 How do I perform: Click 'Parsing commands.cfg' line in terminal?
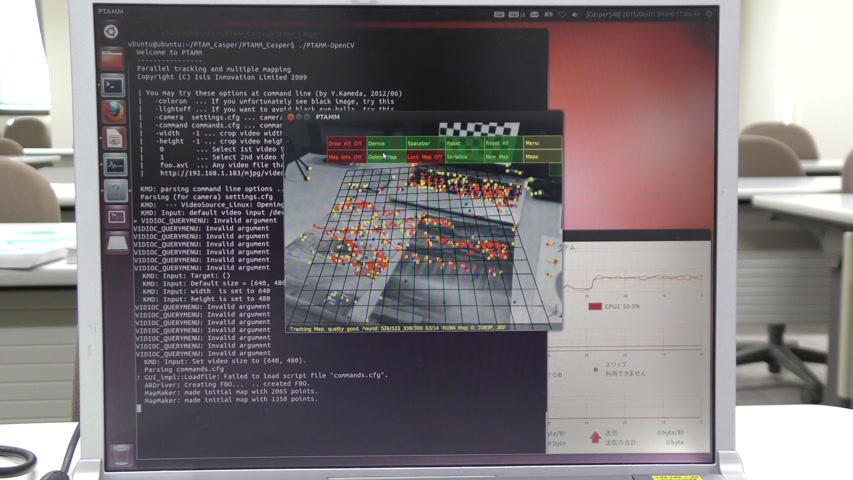click(184, 369)
